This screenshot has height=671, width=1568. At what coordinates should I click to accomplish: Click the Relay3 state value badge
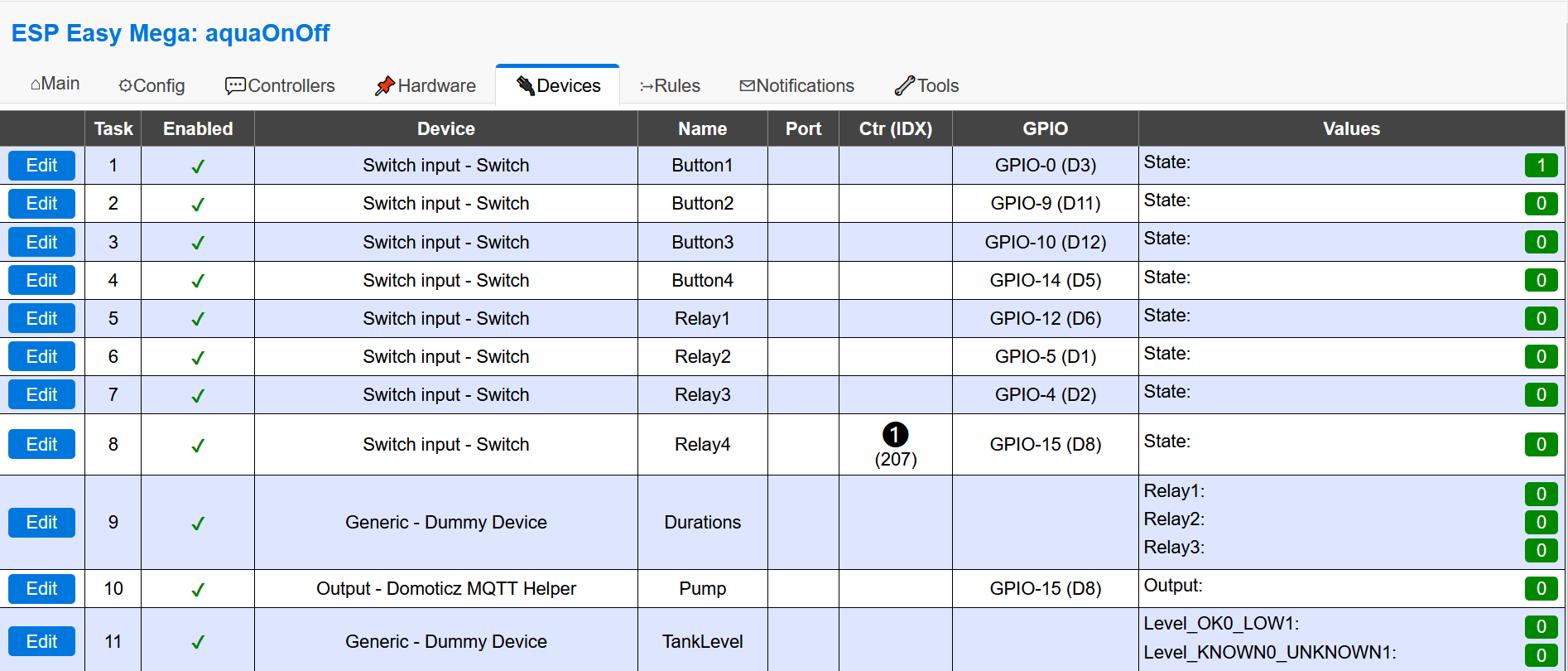(1541, 395)
